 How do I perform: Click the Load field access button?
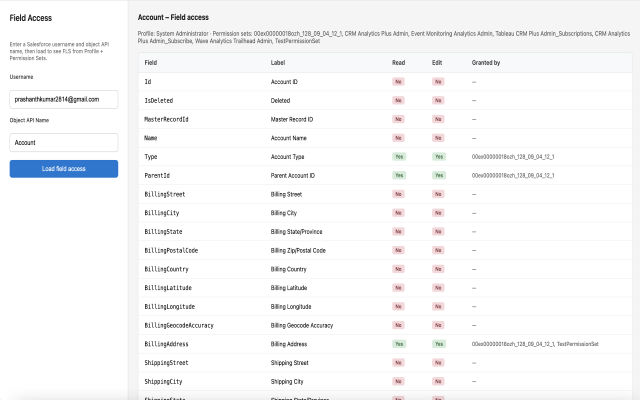tap(64, 169)
